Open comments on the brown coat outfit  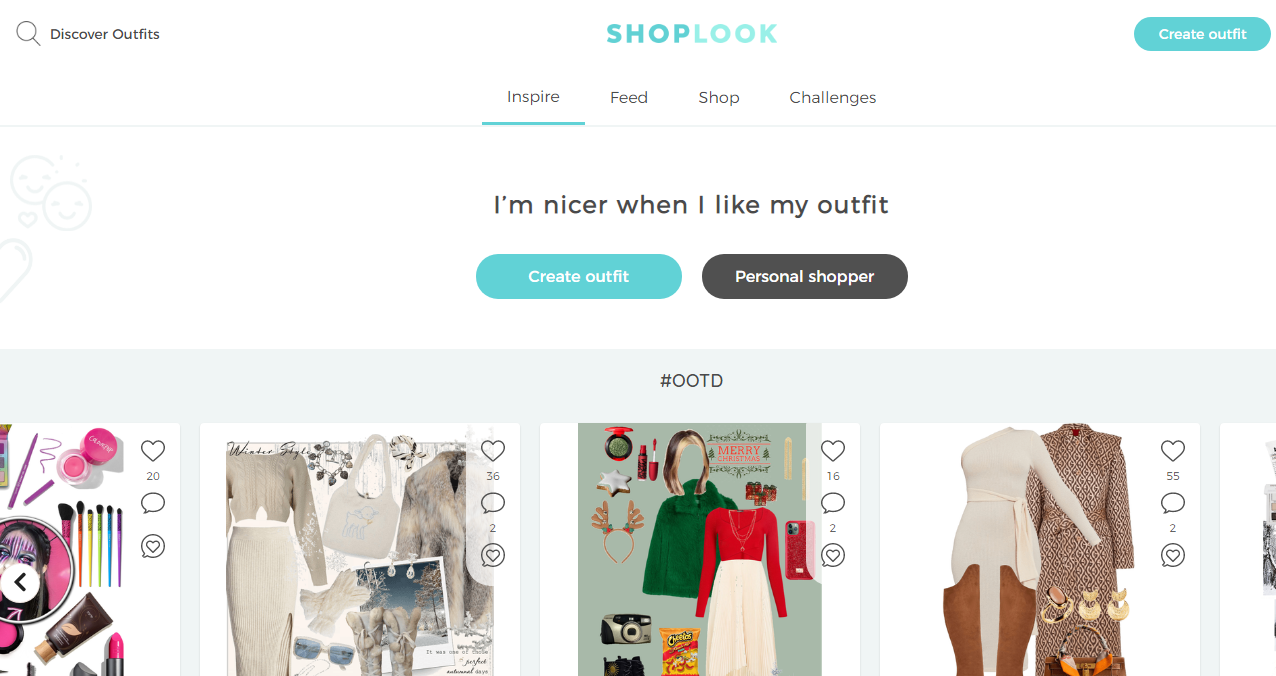1173,503
